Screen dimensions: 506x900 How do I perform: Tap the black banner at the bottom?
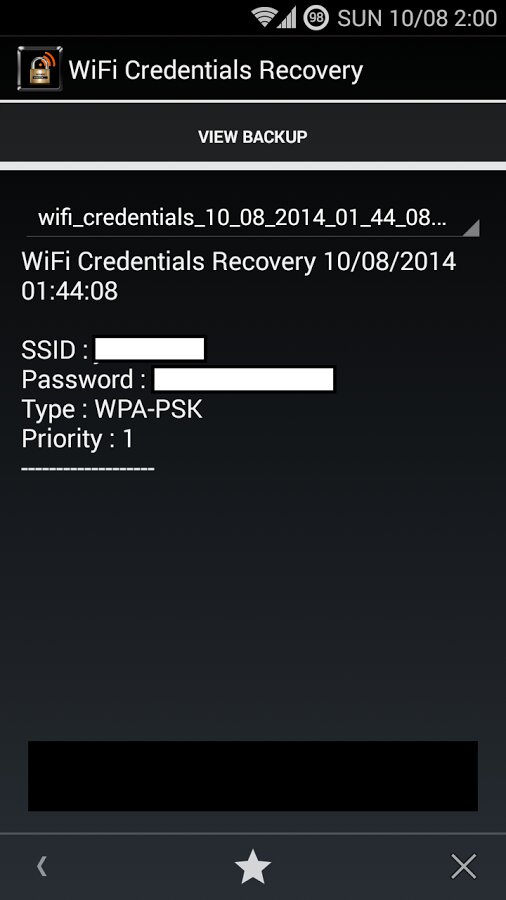pyautogui.click(x=253, y=776)
